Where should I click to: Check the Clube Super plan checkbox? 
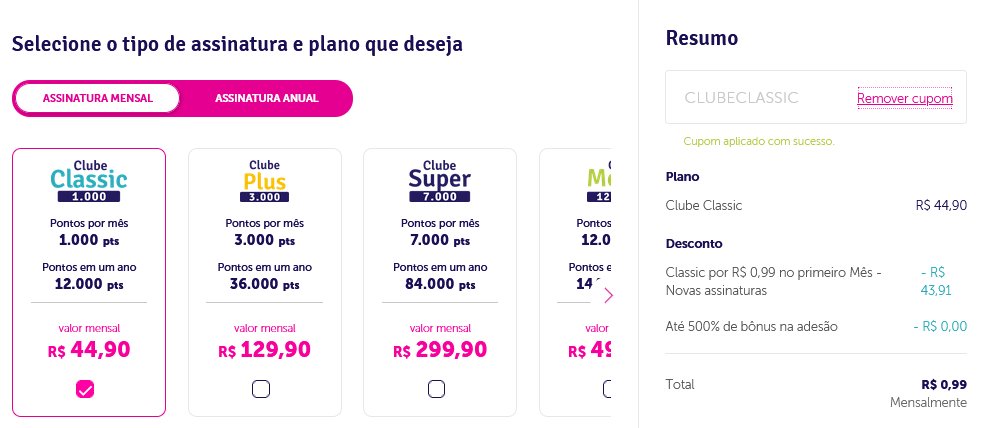(x=436, y=390)
